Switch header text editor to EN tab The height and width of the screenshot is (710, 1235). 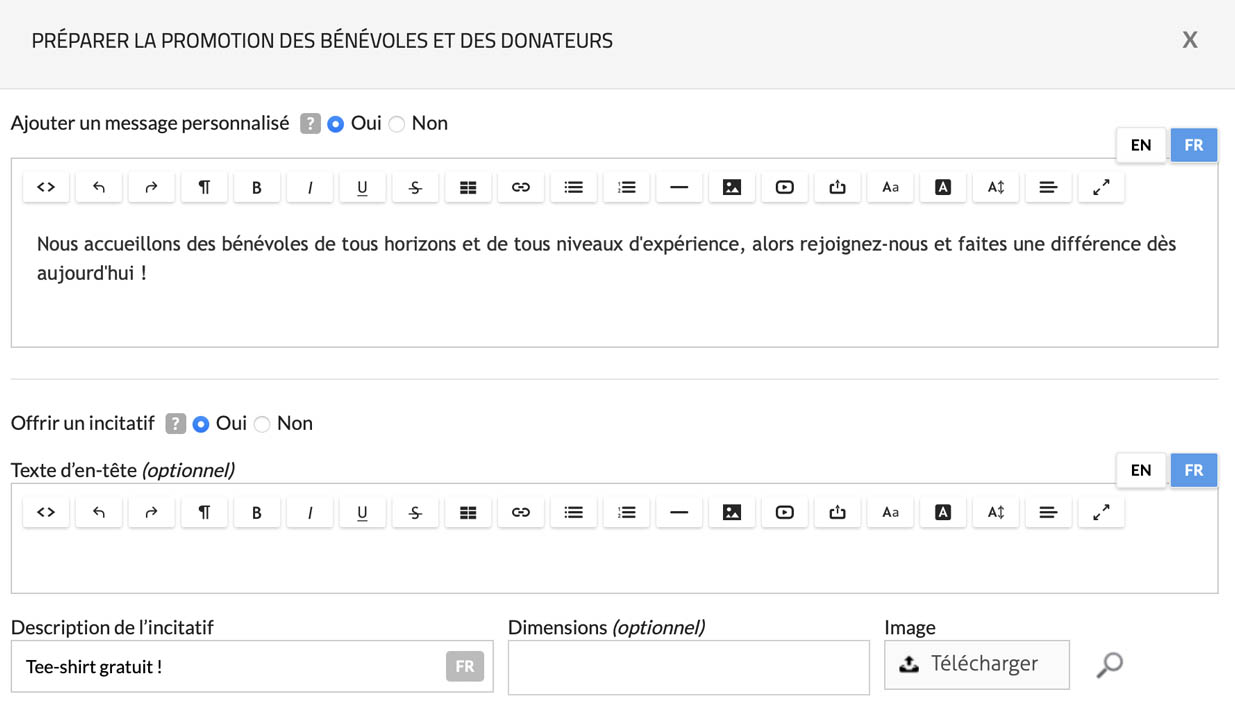click(x=1141, y=470)
